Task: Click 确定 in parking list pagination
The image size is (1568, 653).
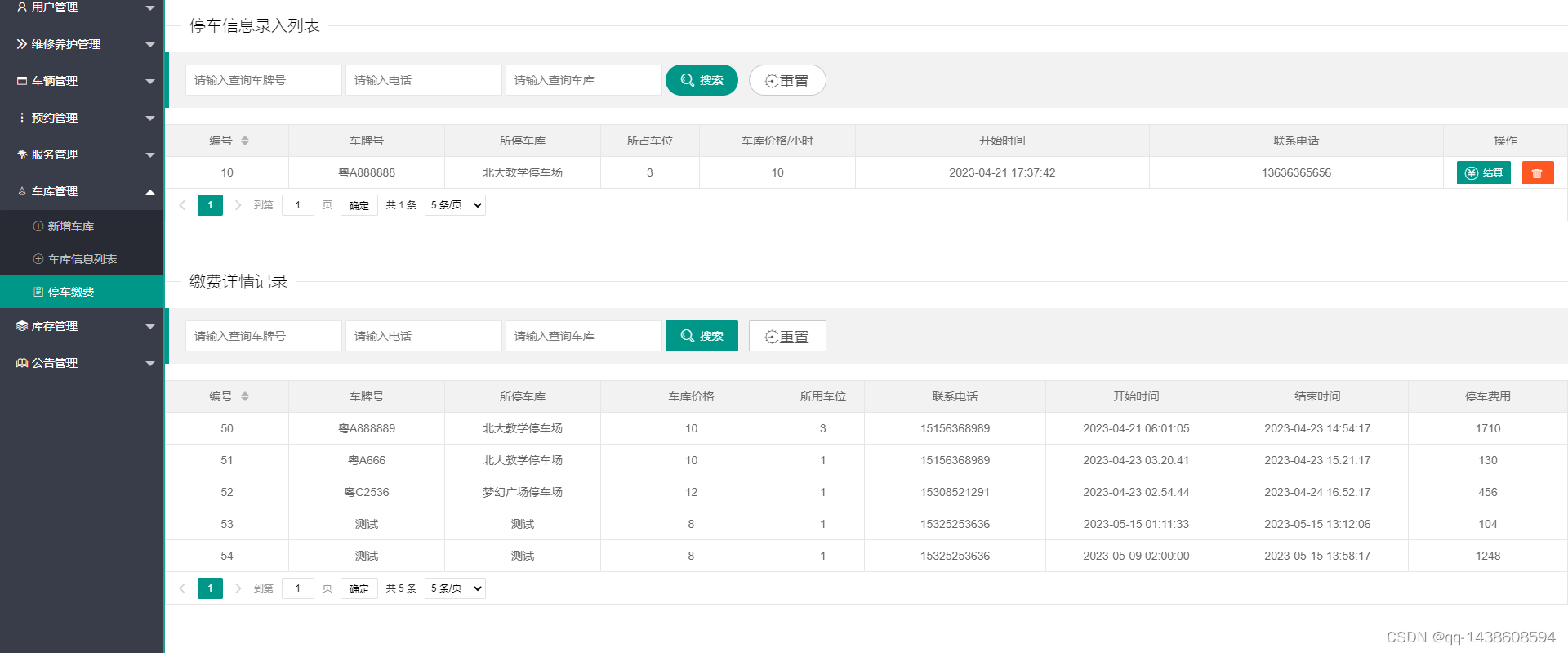Action: 359,205
